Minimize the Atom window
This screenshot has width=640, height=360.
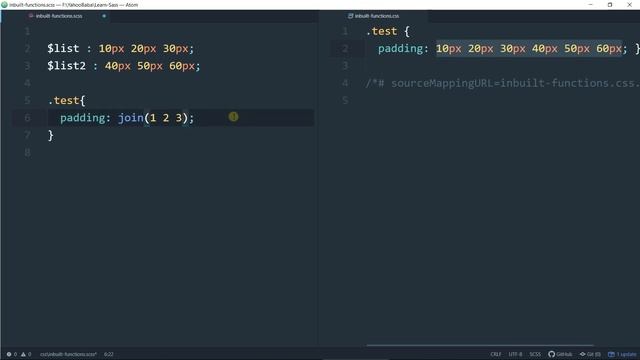[x=591, y=5]
